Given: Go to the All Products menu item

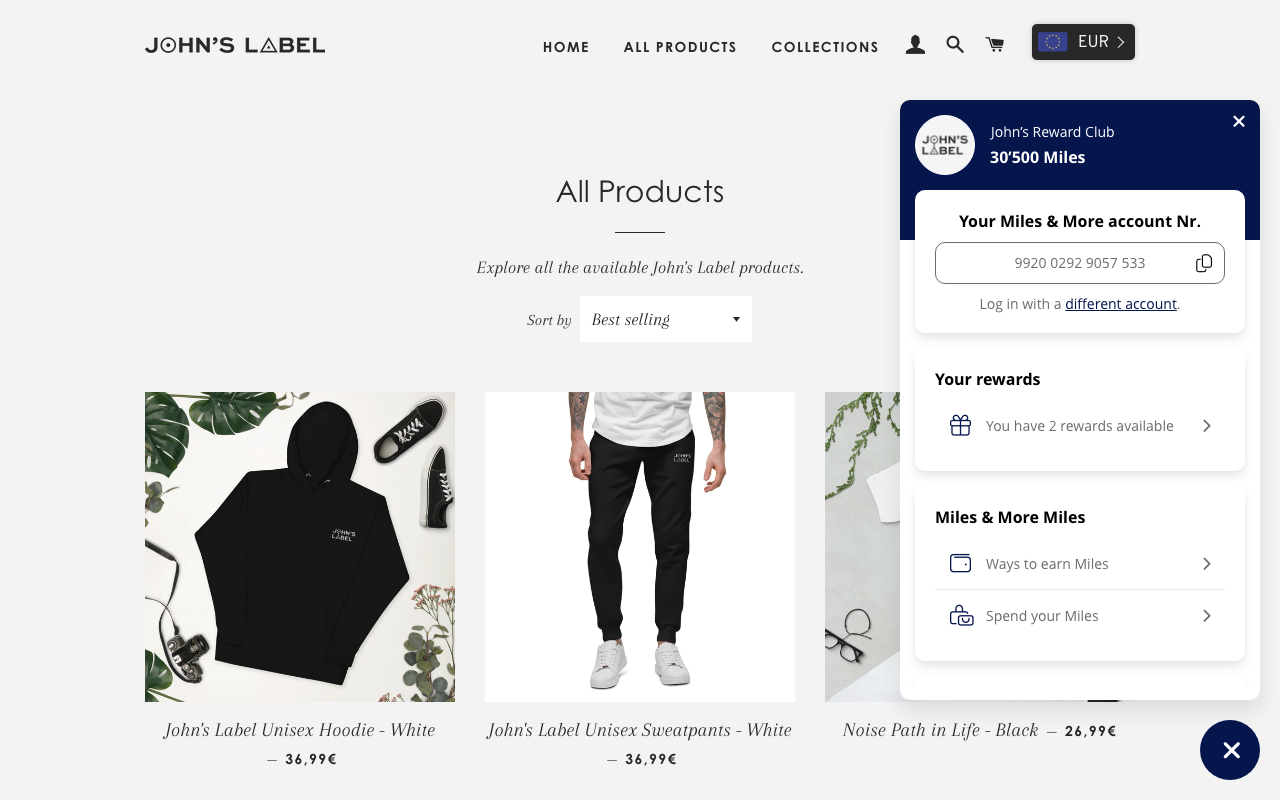Looking at the screenshot, I should point(680,47).
